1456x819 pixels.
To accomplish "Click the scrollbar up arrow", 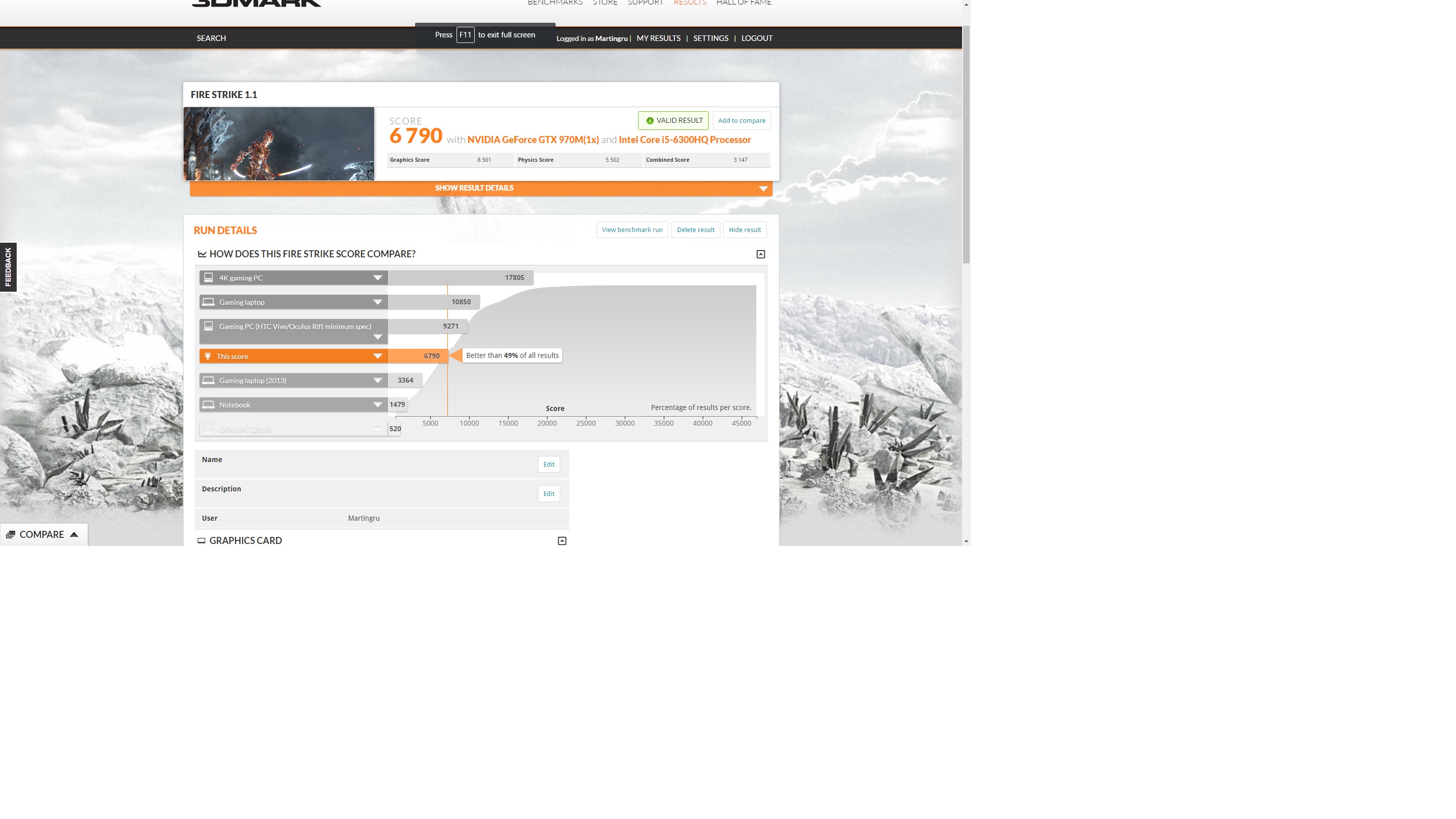I will 966,5.
